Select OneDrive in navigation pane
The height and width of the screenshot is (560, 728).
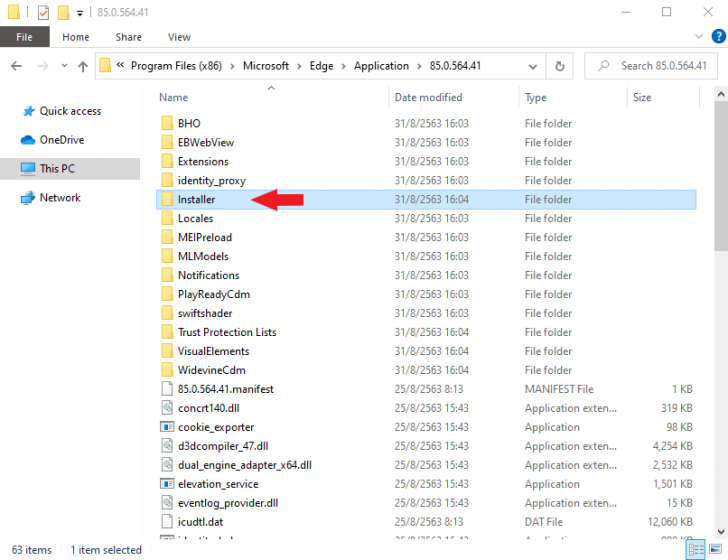[62, 140]
